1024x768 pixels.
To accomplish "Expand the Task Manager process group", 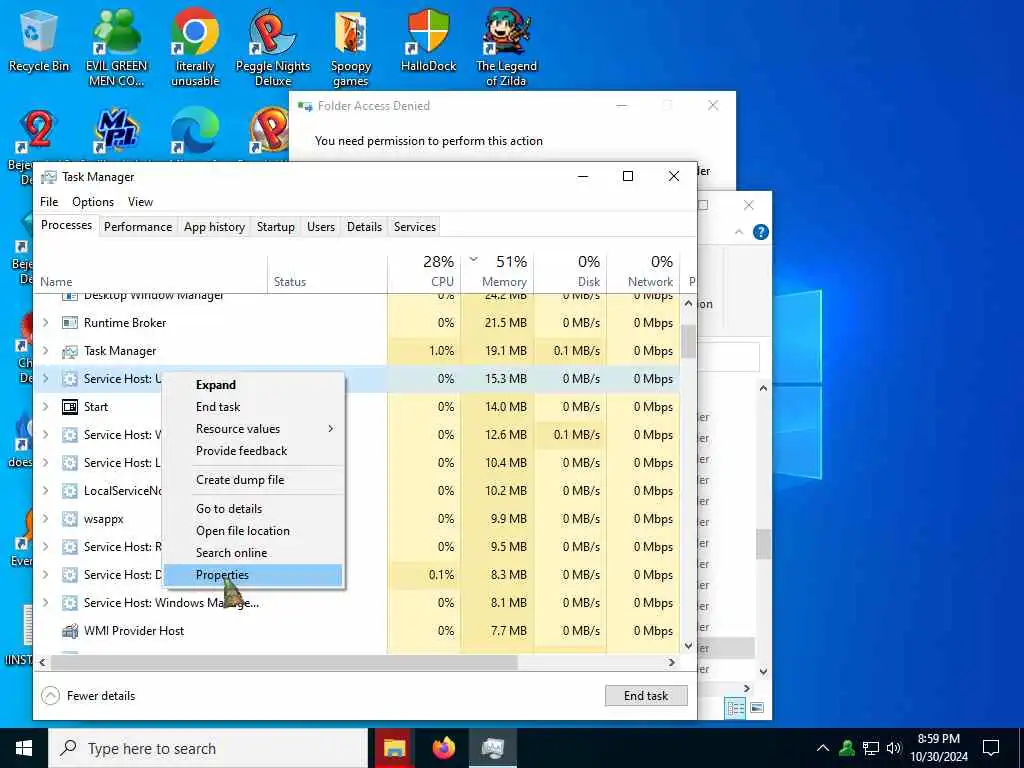I will point(46,351).
